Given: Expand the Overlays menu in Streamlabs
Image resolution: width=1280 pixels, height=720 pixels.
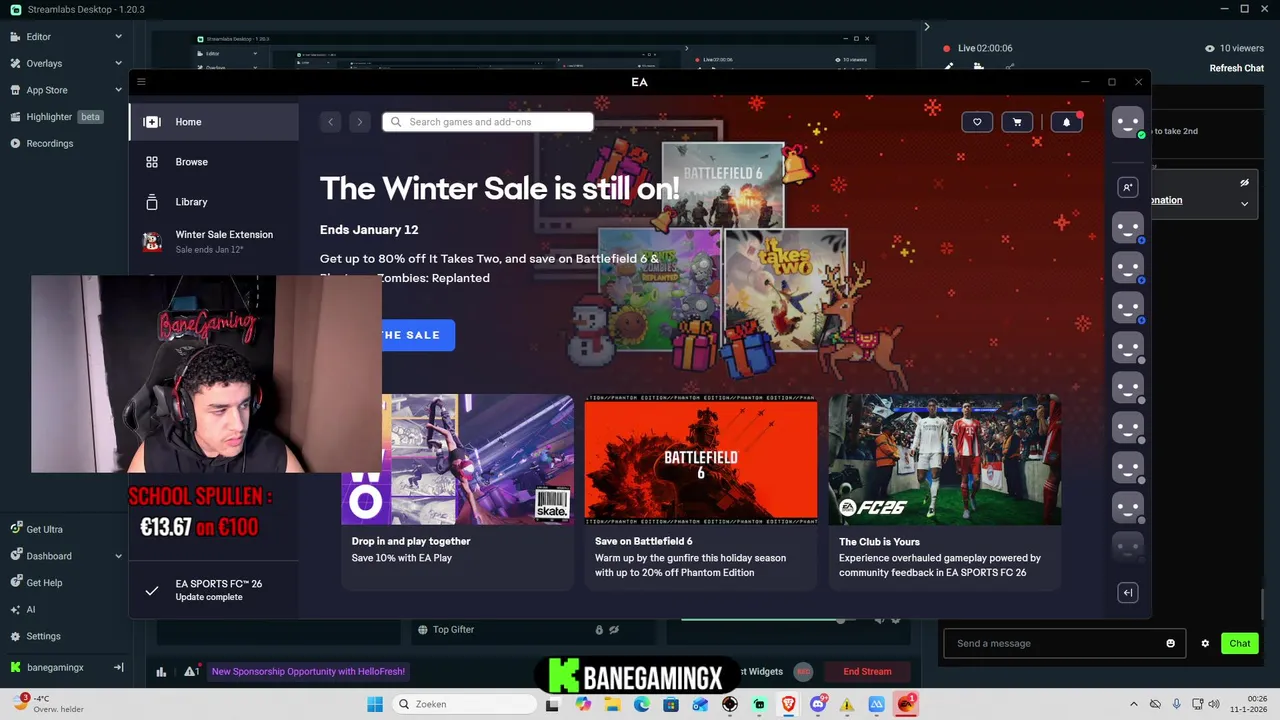Looking at the screenshot, I should [118, 63].
